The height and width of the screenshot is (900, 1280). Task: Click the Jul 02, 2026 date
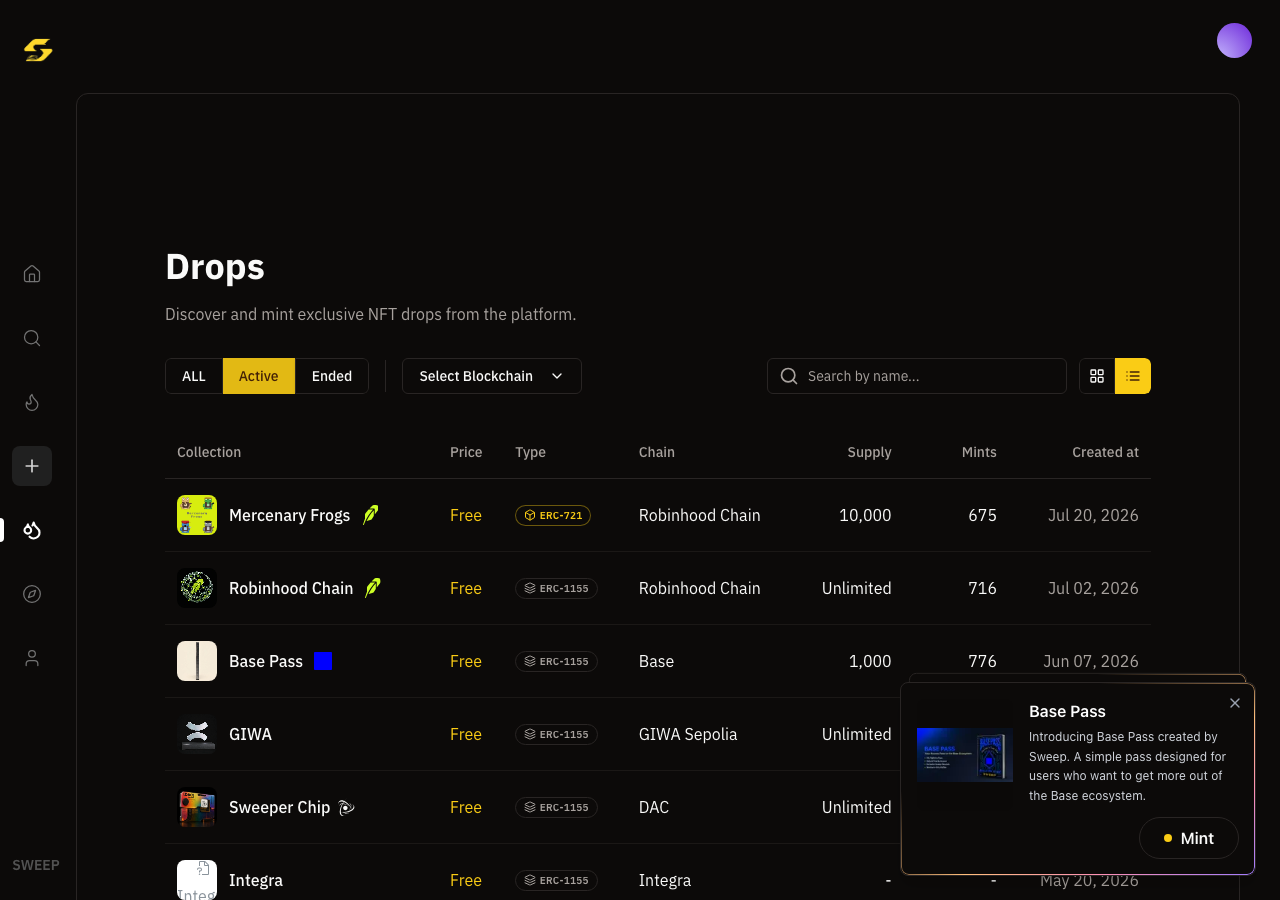click(1093, 588)
